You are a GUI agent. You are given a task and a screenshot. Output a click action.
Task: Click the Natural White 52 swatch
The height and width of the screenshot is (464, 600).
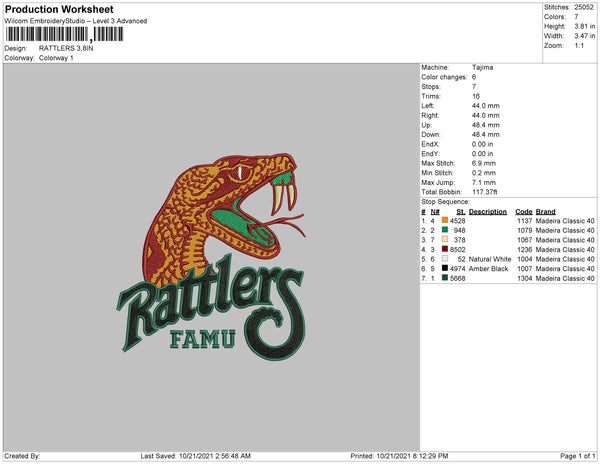click(x=445, y=259)
